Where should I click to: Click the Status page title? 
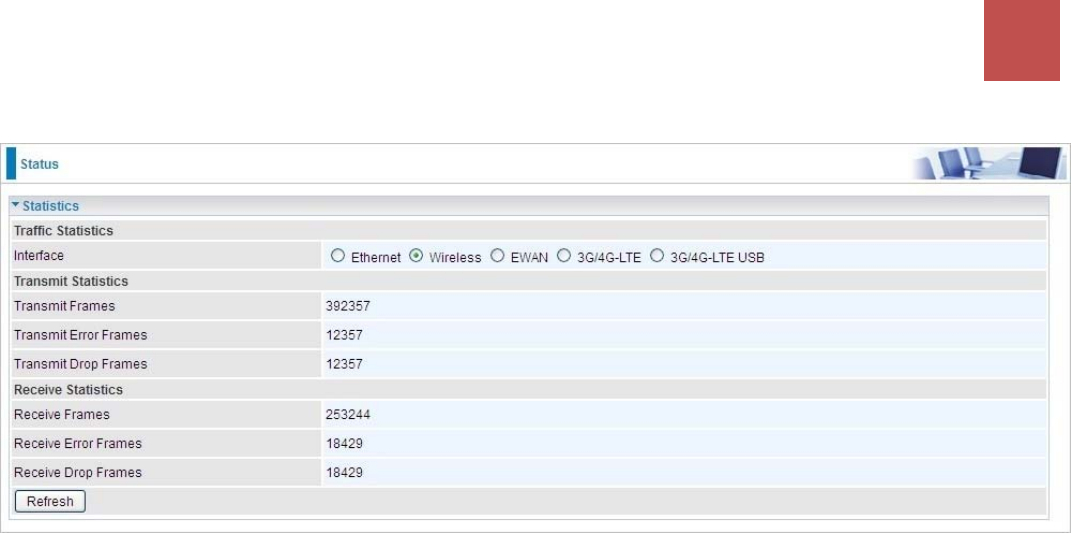point(40,165)
